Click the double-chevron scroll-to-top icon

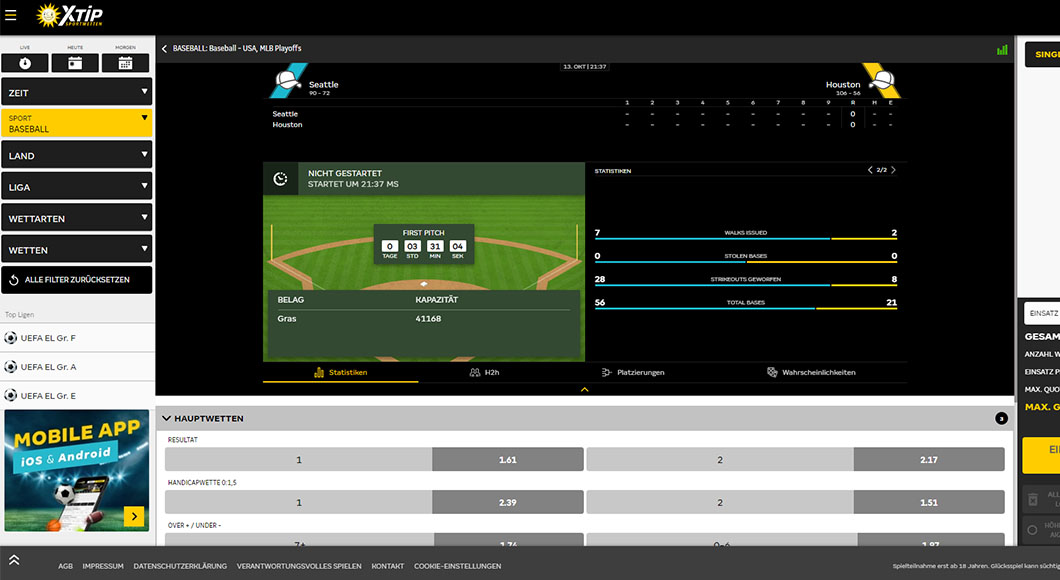click(14, 561)
